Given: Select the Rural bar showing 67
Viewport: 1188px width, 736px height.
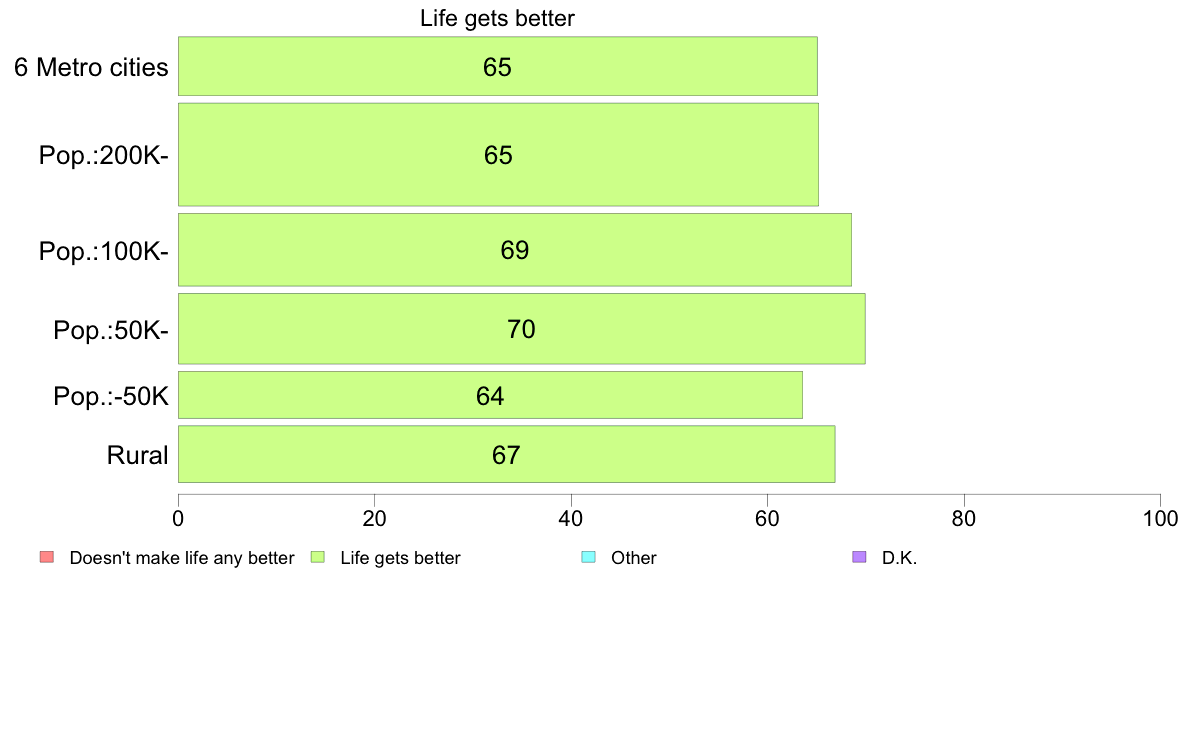Looking at the screenshot, I should pyautogui.click(x=507, y=454).
